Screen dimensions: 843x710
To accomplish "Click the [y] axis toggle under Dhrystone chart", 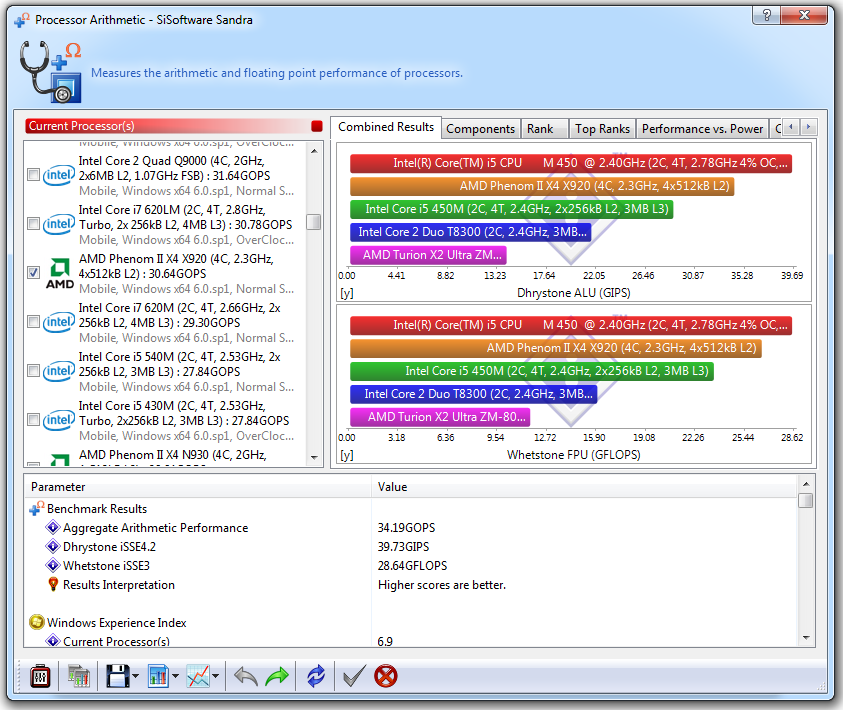I will (x=347, y=293).
